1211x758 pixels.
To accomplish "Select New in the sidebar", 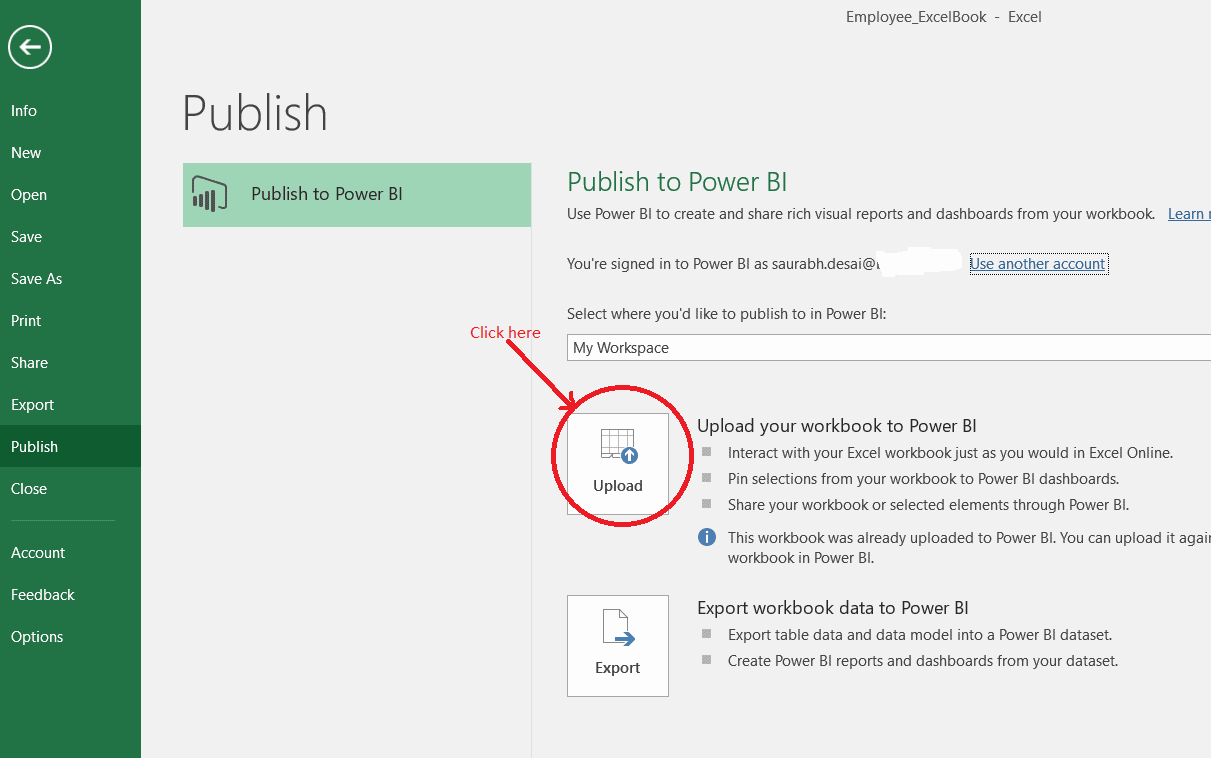I will (x=26, y=153).
